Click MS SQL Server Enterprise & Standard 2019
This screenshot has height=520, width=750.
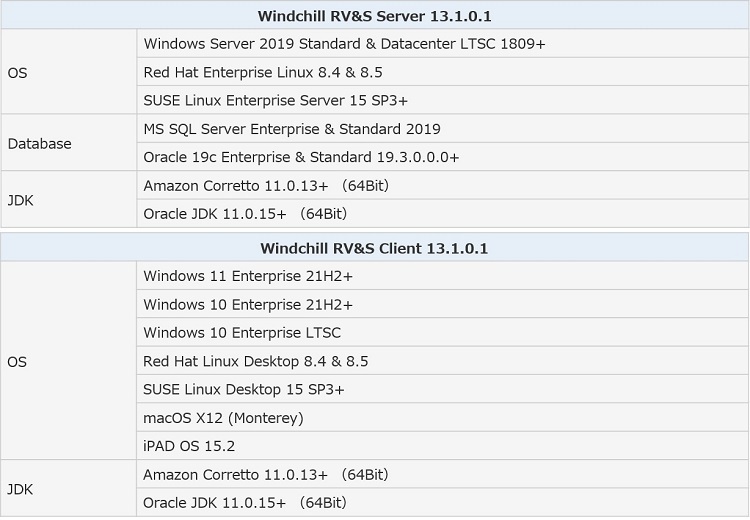coord(292,129)
